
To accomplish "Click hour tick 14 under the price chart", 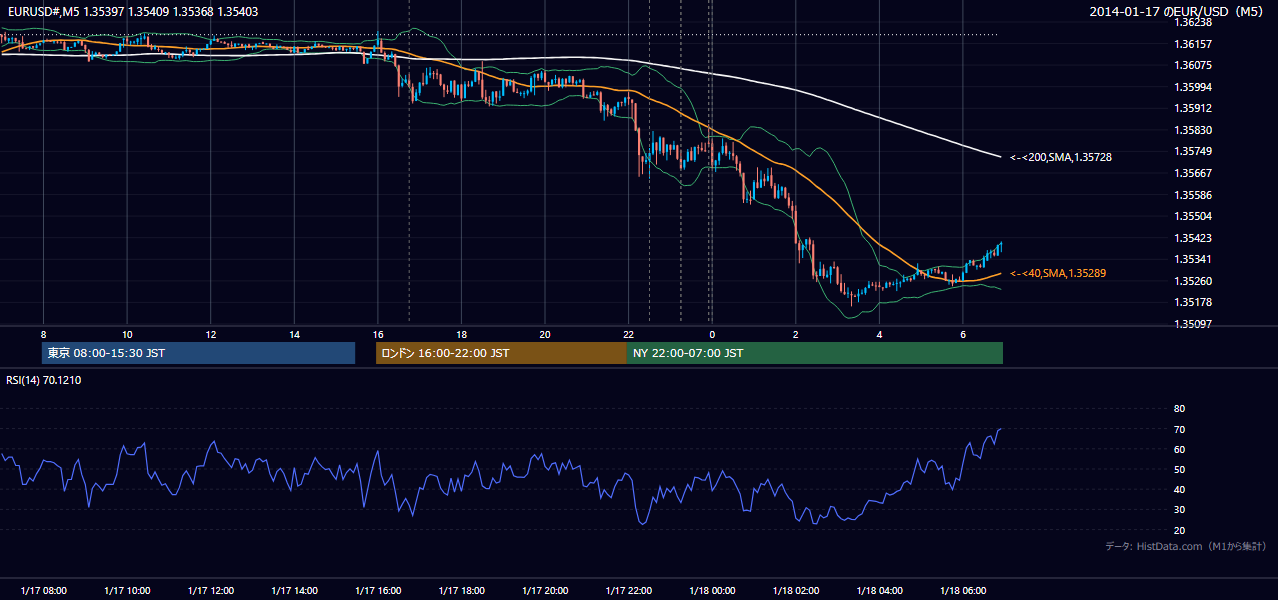I will 294,334.
